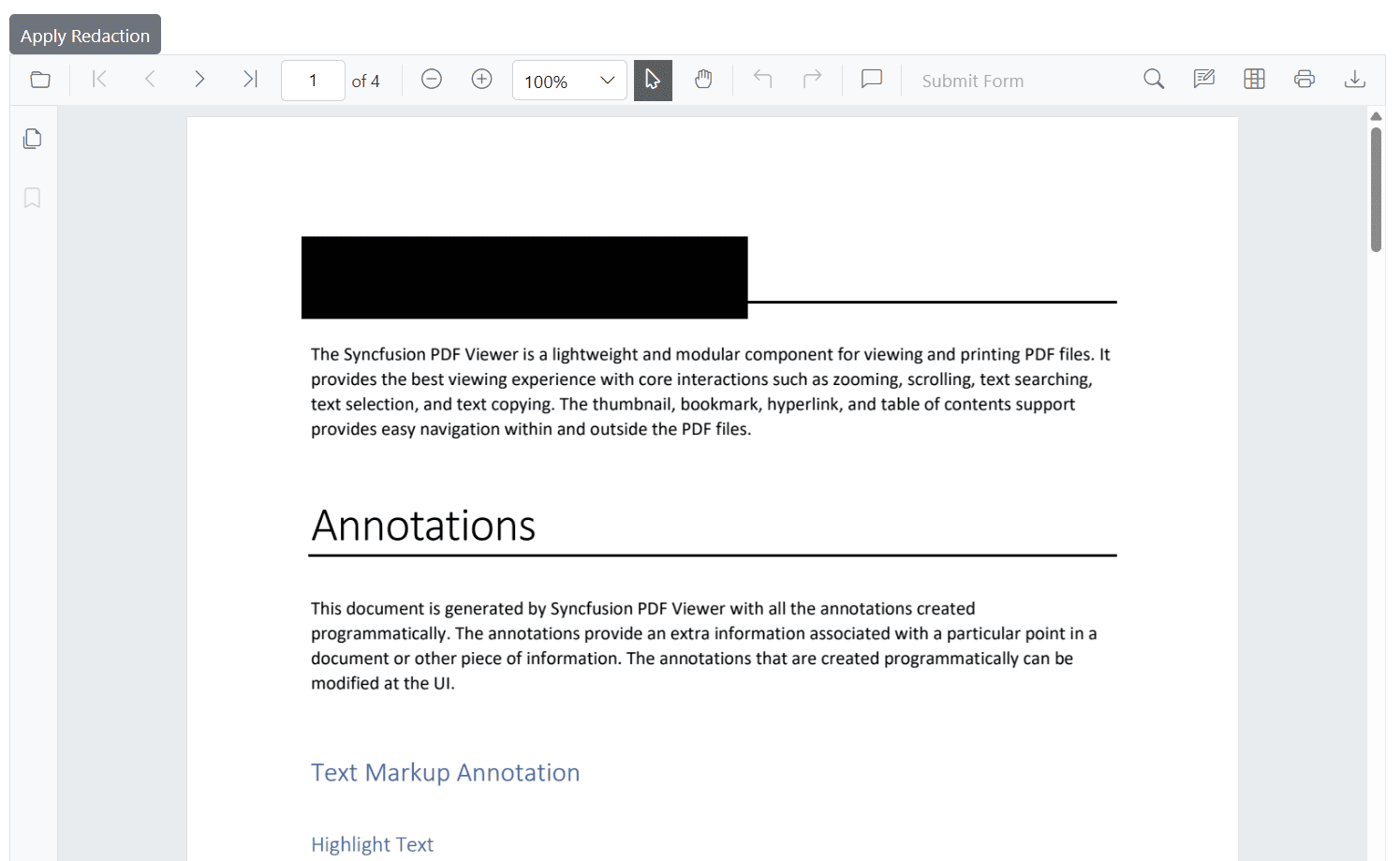Search for text in the PDF
The width and height of the screenshot is (1400, 861).
tap(1154, 80)
